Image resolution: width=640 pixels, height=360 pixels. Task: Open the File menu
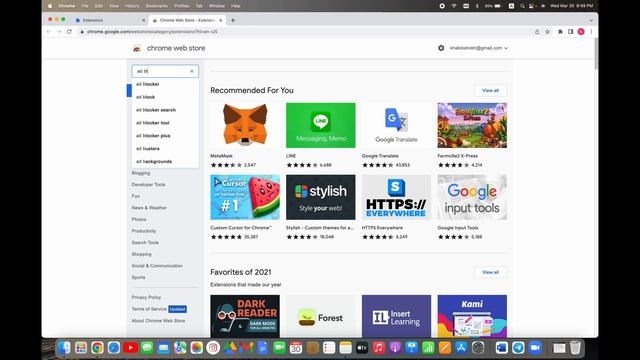pos(85,6)
